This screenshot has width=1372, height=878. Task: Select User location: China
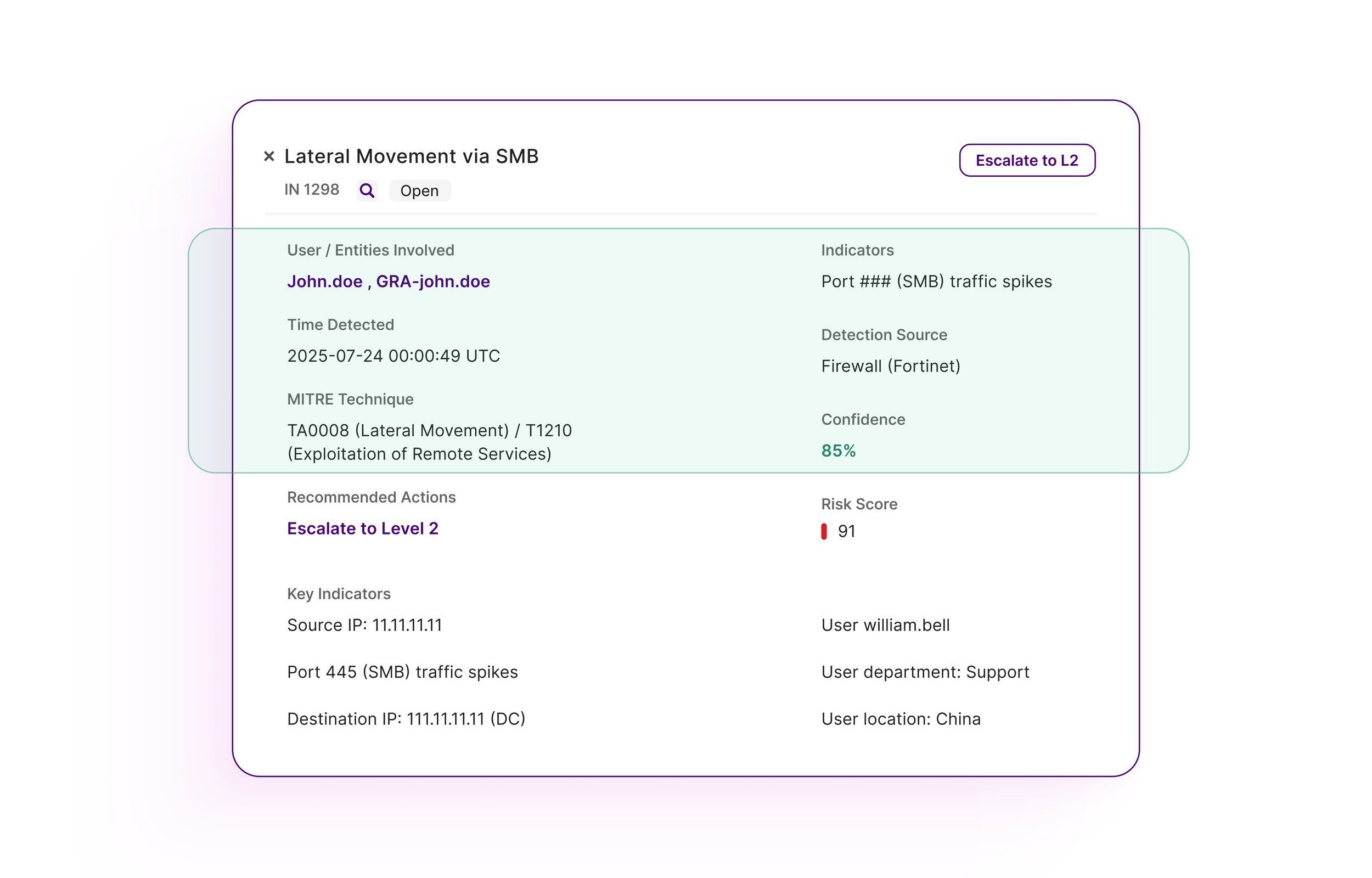click(x=901, y=719)
